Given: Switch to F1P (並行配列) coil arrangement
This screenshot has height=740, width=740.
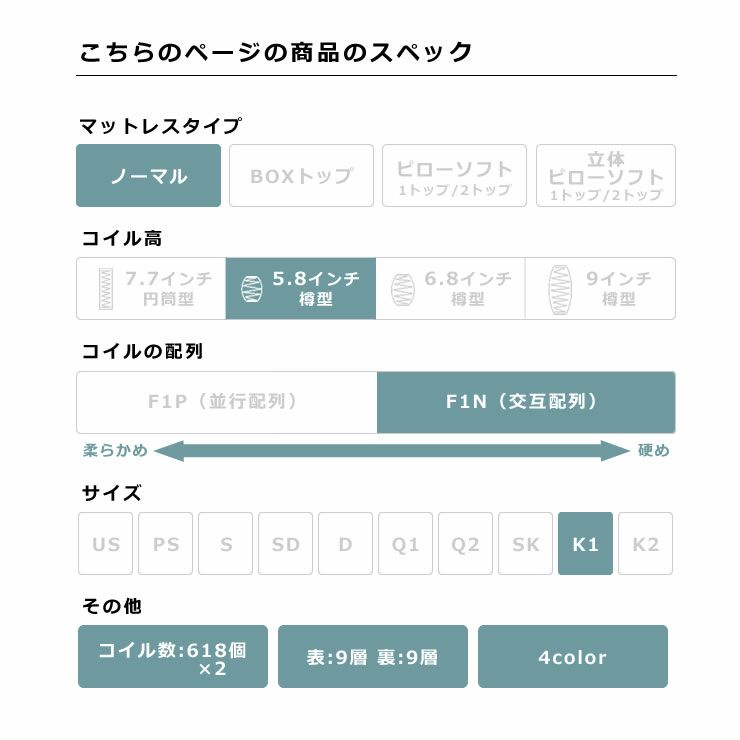Looking at the screenshot, I should pyautogui.click(x=226, y=402).
